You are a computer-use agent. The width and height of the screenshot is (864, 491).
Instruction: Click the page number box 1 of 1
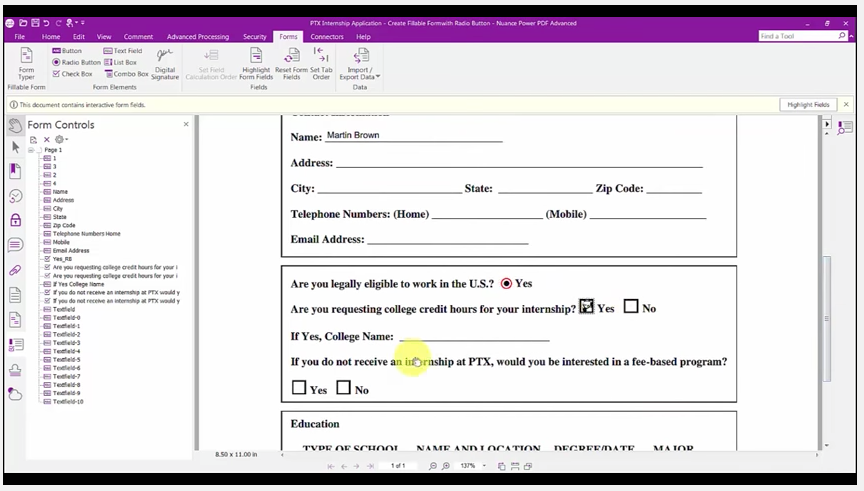(398, 466)
